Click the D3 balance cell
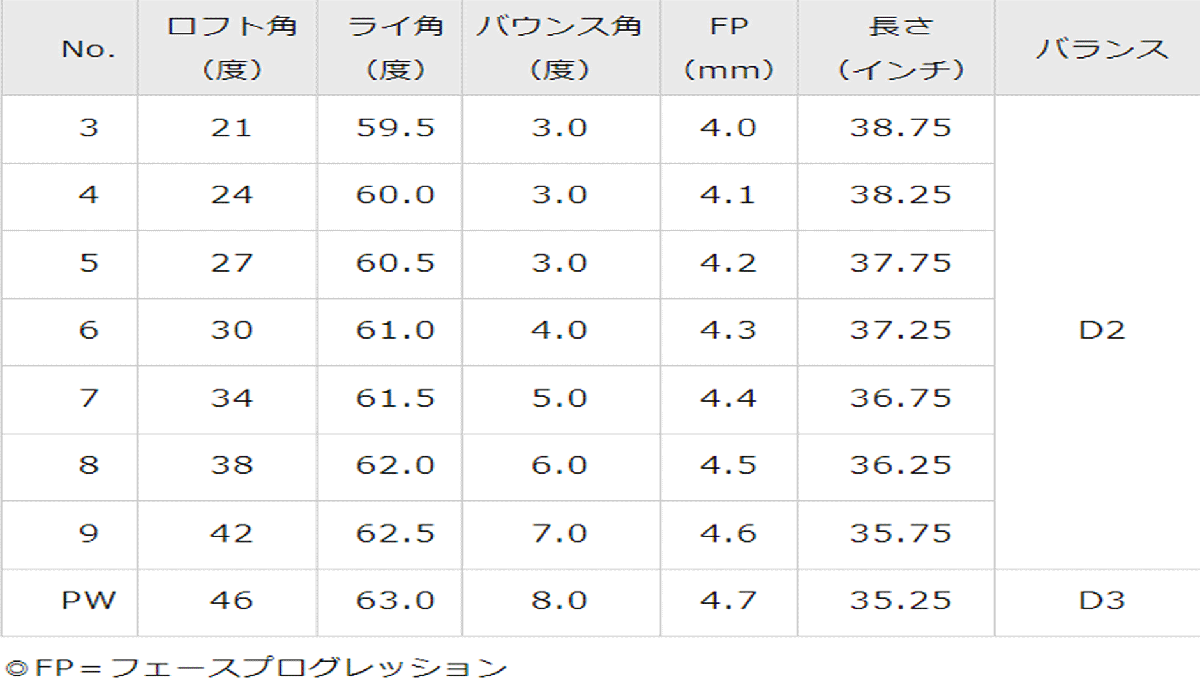 [x=1102, y=600]
